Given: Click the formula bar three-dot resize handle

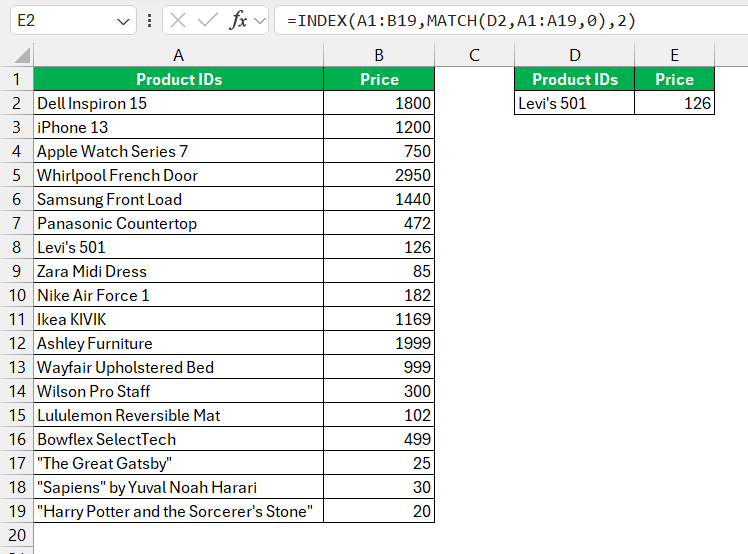Looking at the screenshot, I should pos(149,21).
